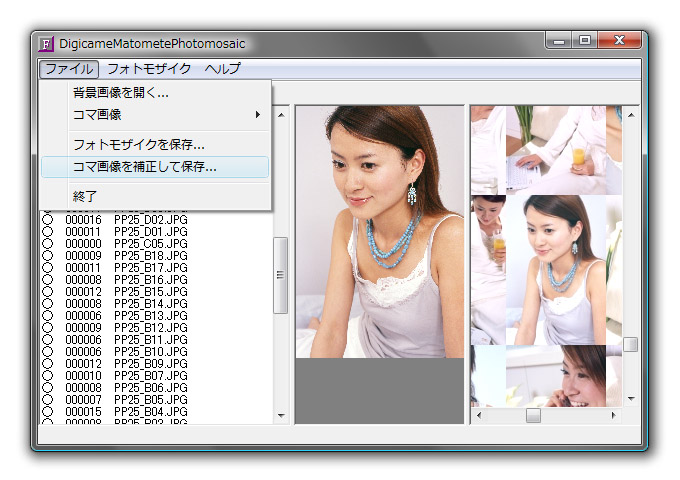Viewport: 680px width, 480px height.
Task: Click 終了 to exit the application
Action: click(155, 196)
